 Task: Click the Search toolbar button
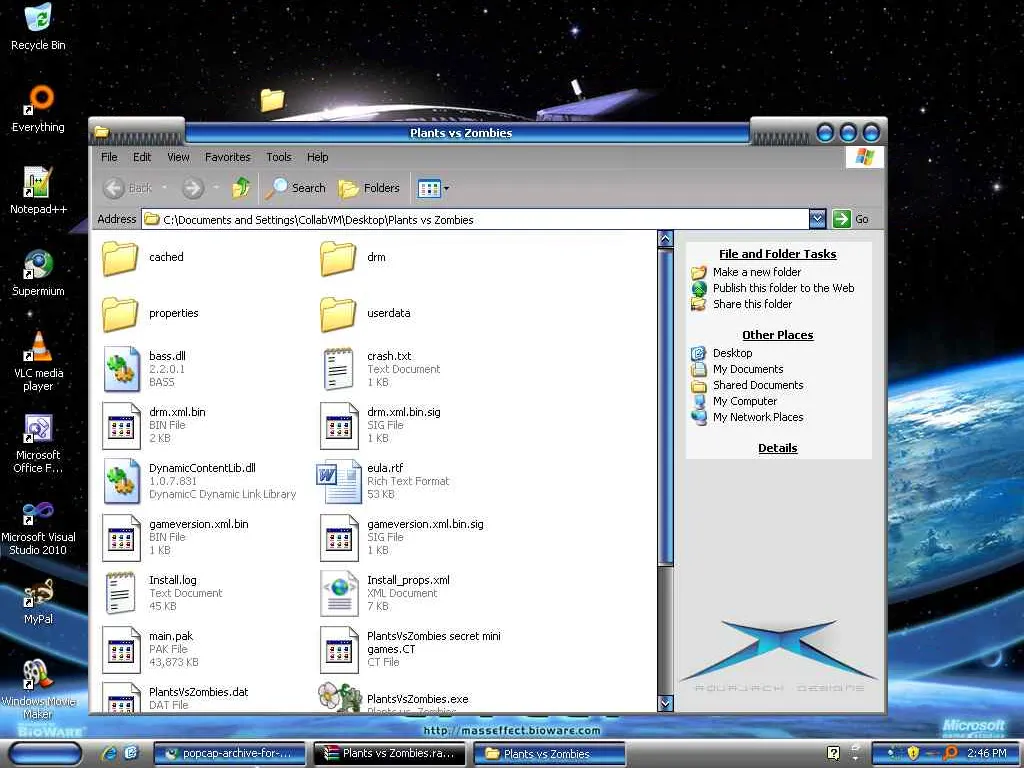click(x=295, y=188)
